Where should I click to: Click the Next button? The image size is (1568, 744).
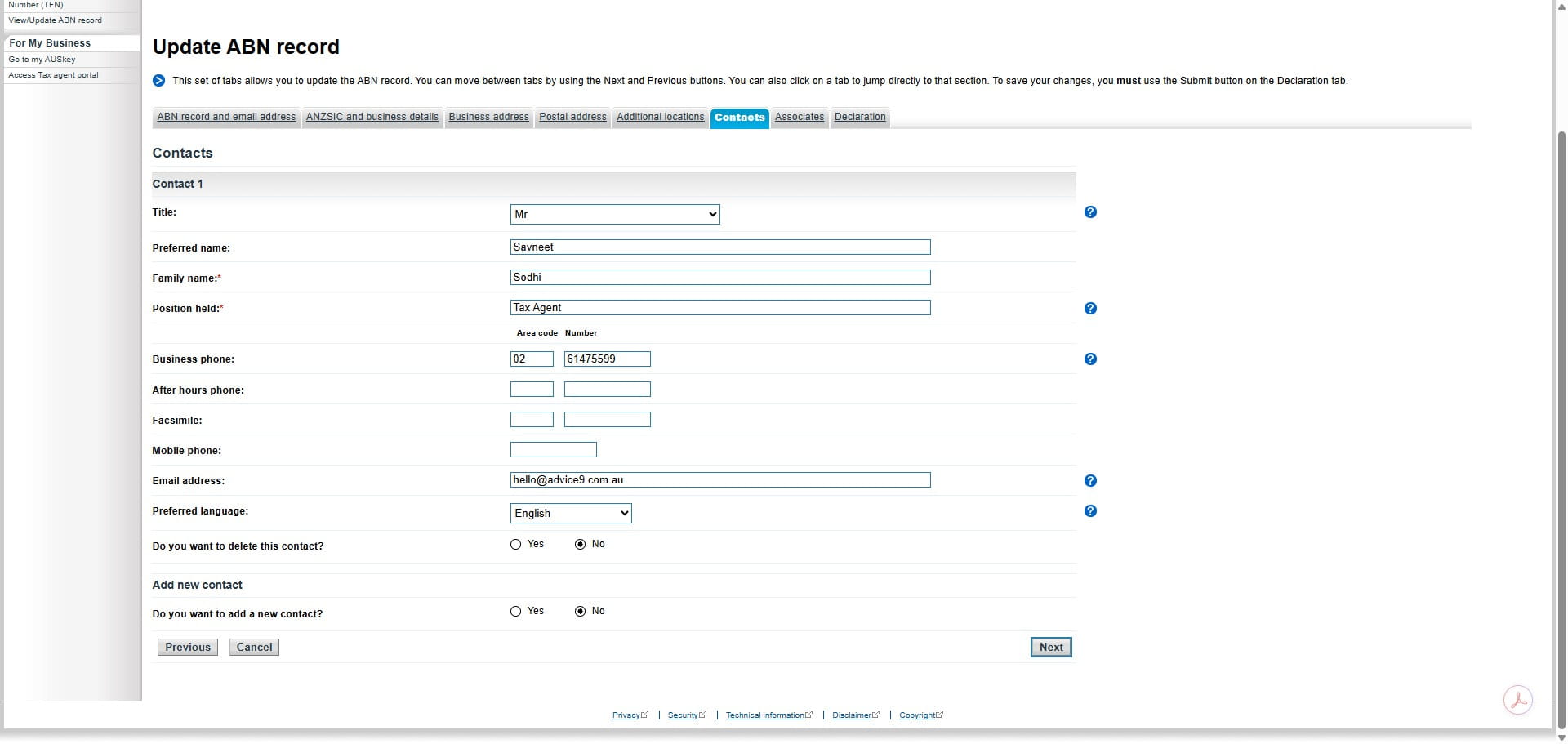tap(1051, 648)
